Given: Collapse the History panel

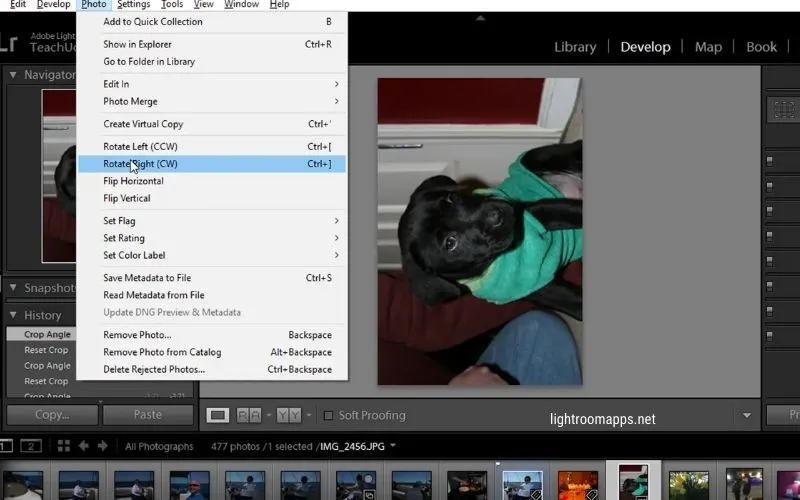Looking at the screenshot, I should pos(13,315).
